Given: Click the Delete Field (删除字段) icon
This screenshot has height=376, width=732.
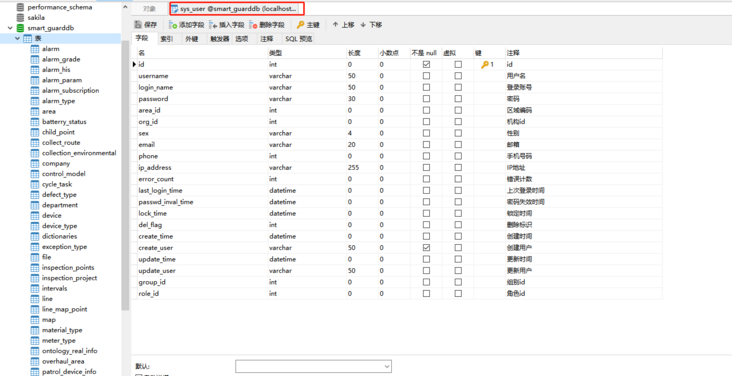Looking at the screenshot, I should 253,25.
